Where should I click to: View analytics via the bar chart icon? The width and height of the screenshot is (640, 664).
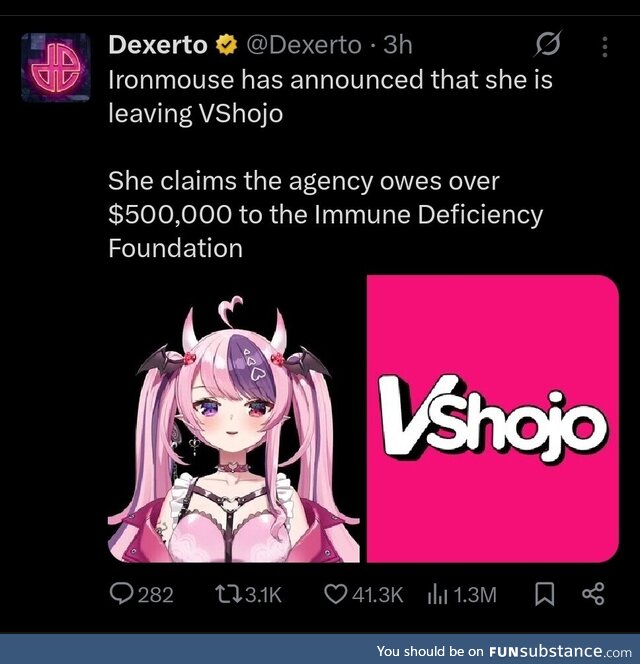click(438, 594)
